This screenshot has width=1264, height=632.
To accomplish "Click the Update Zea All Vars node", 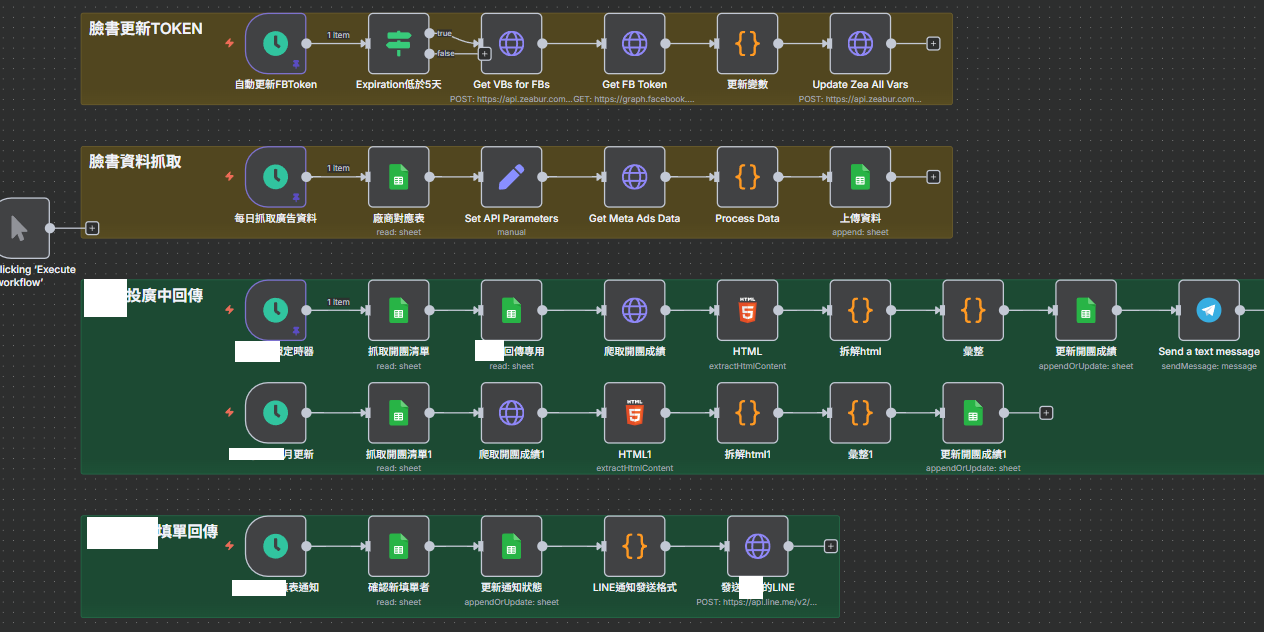I will (x=860, y=44).
